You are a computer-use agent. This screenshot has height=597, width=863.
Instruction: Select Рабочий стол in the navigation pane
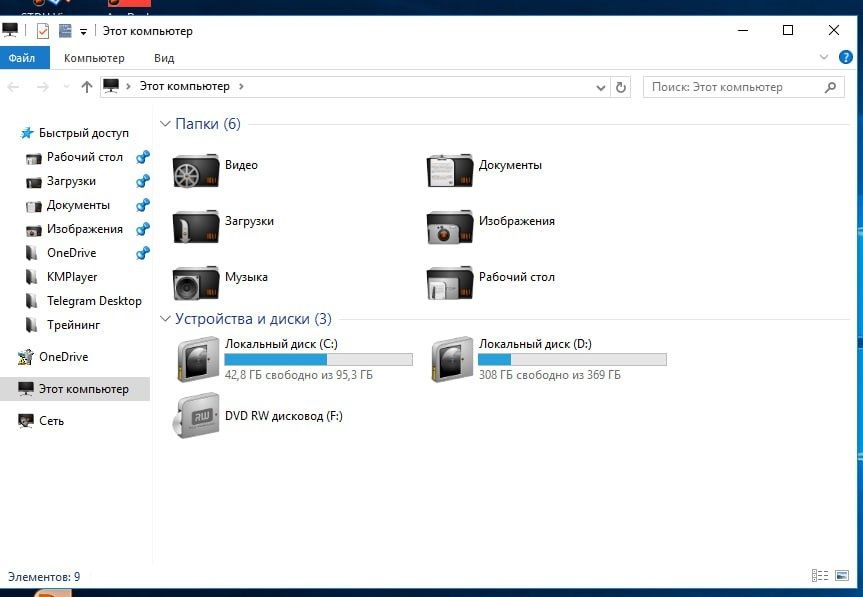tap(85, 157)
